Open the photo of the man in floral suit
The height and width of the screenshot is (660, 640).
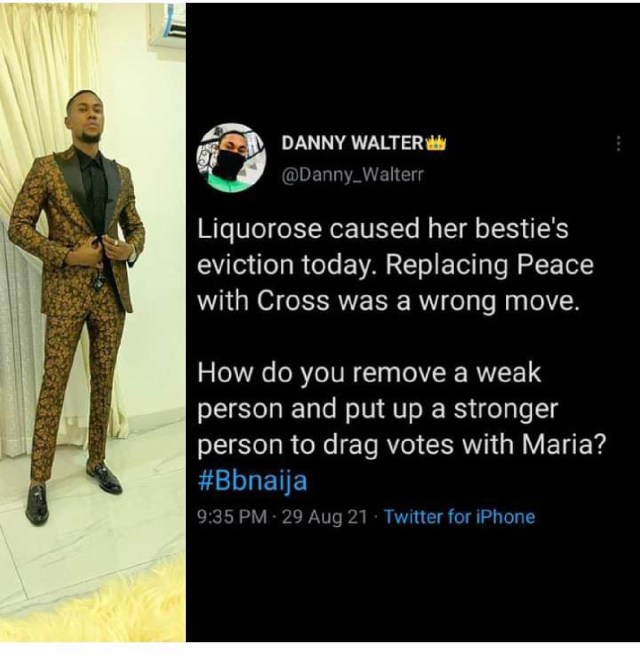92,330
